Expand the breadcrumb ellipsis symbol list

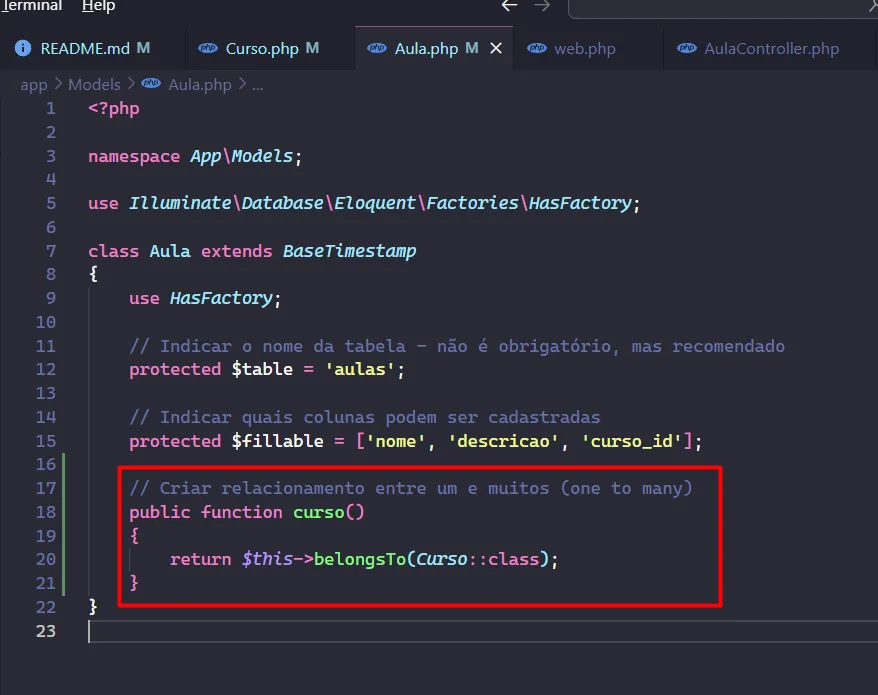(x=258, y=85)
